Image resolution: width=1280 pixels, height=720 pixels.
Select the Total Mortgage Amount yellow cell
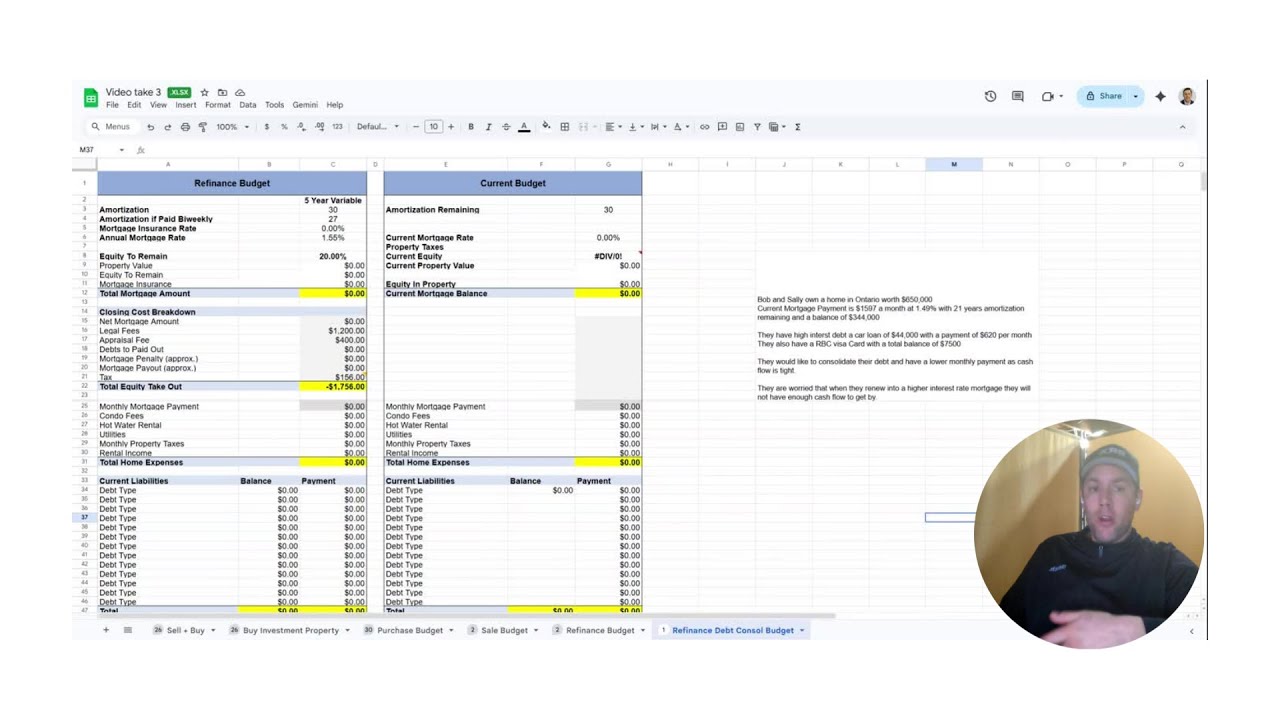333,293
